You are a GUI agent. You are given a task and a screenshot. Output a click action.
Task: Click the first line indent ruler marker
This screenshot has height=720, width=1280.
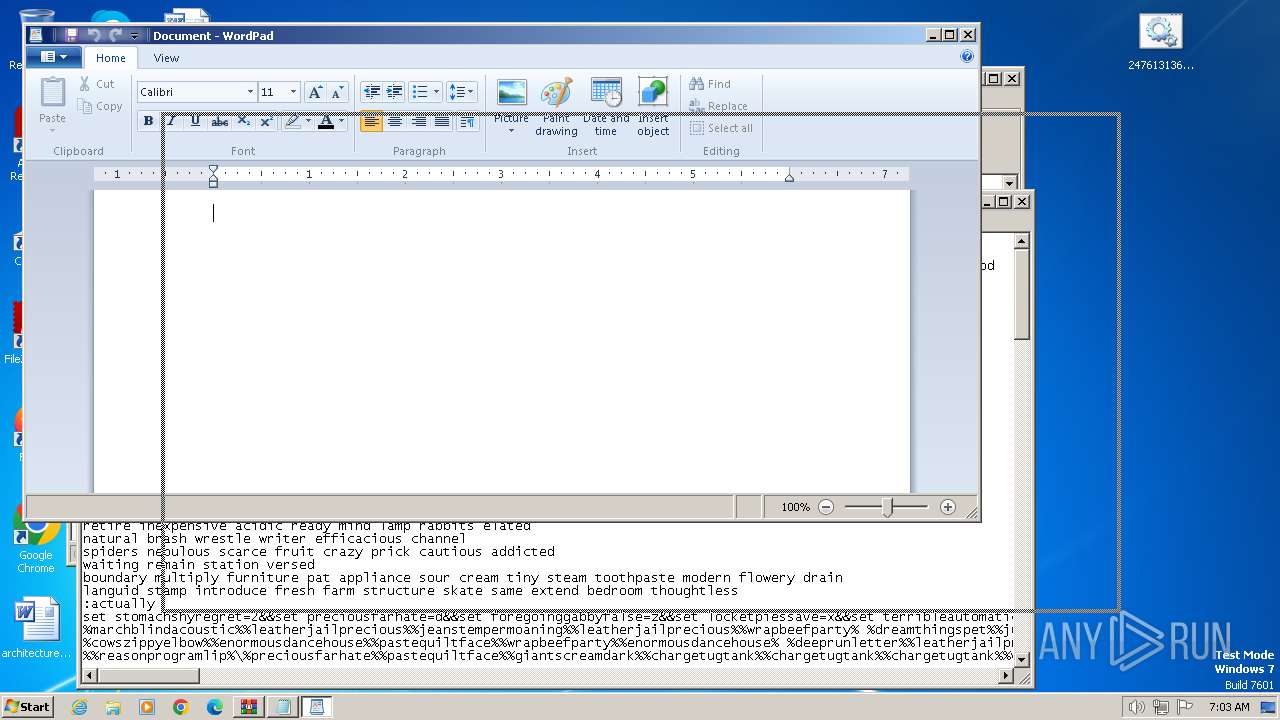[213, 169]
